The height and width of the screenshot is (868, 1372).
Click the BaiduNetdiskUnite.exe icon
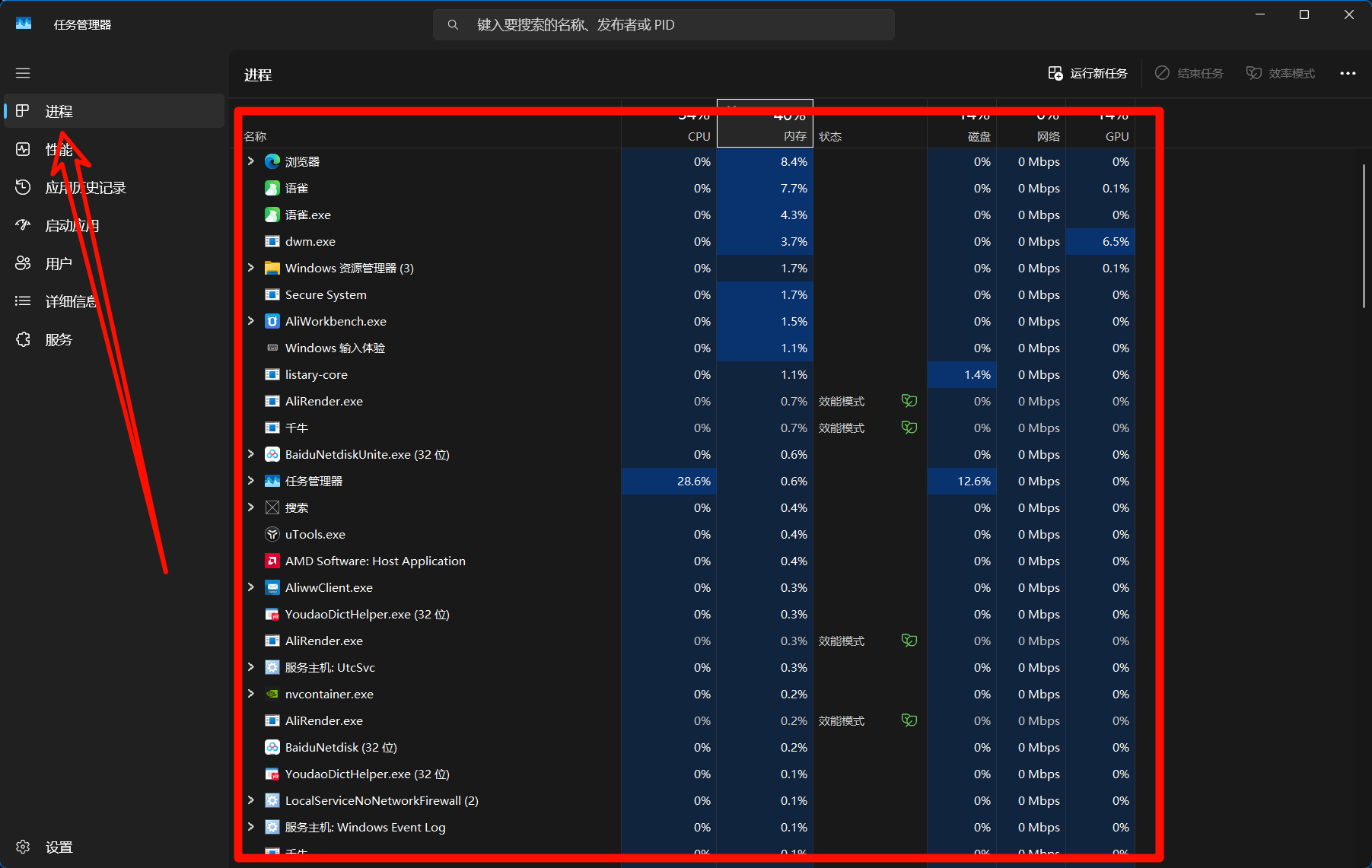(272, 454)
